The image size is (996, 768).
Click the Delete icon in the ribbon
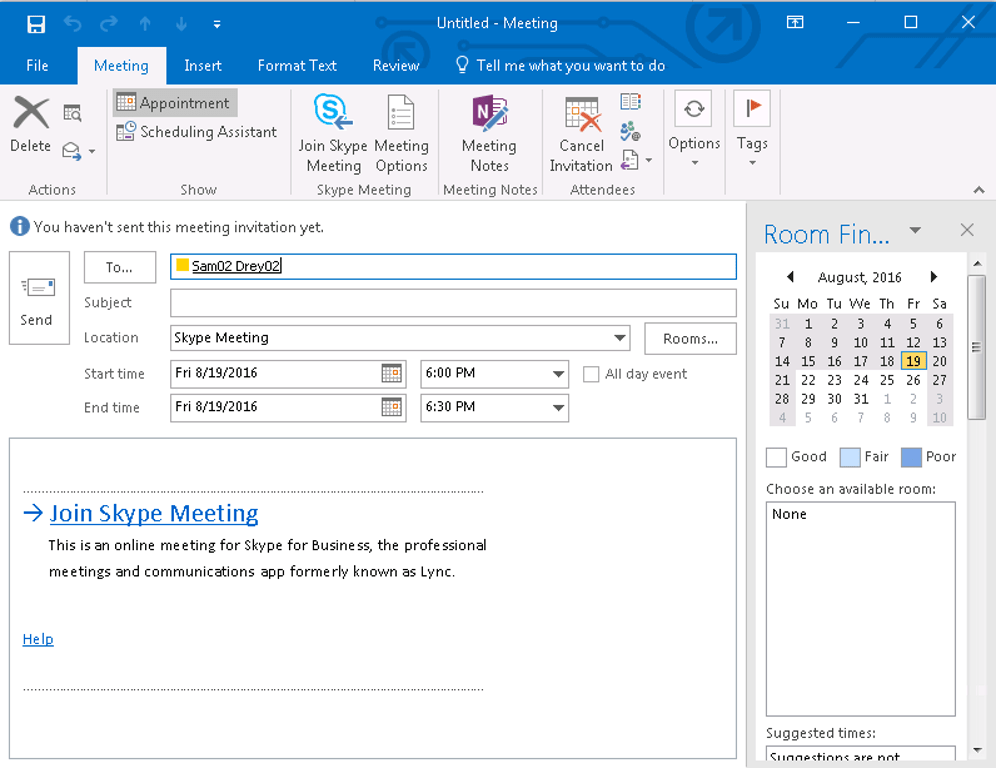pos(30,112)
